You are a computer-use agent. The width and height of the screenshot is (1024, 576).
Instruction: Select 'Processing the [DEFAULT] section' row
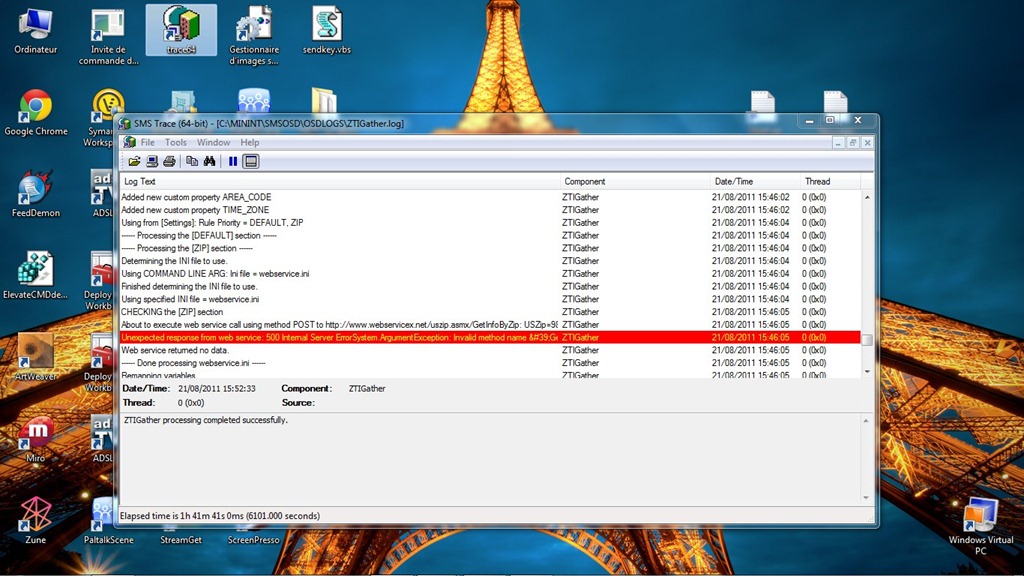tap(490, 235)
